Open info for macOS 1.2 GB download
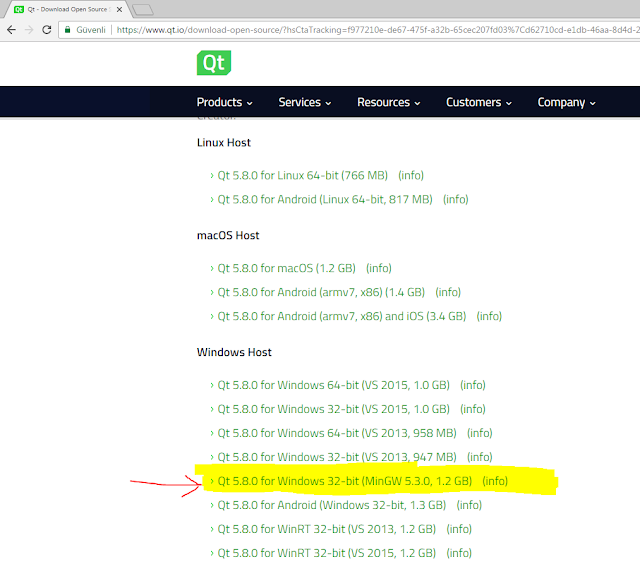640x569 pixels. [x=379, y=268]
